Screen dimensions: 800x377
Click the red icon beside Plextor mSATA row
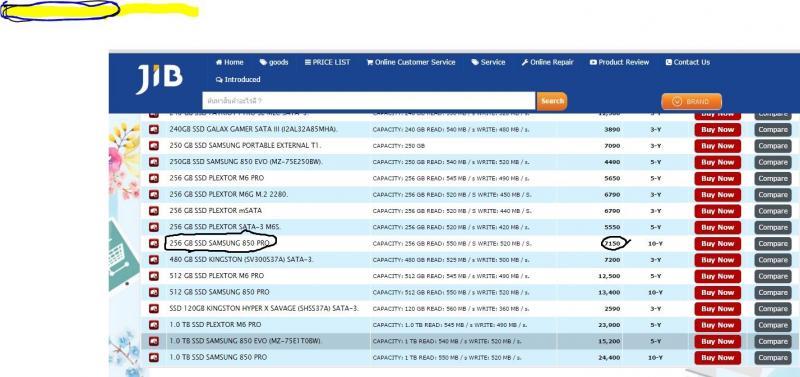[x=154, y=211]
